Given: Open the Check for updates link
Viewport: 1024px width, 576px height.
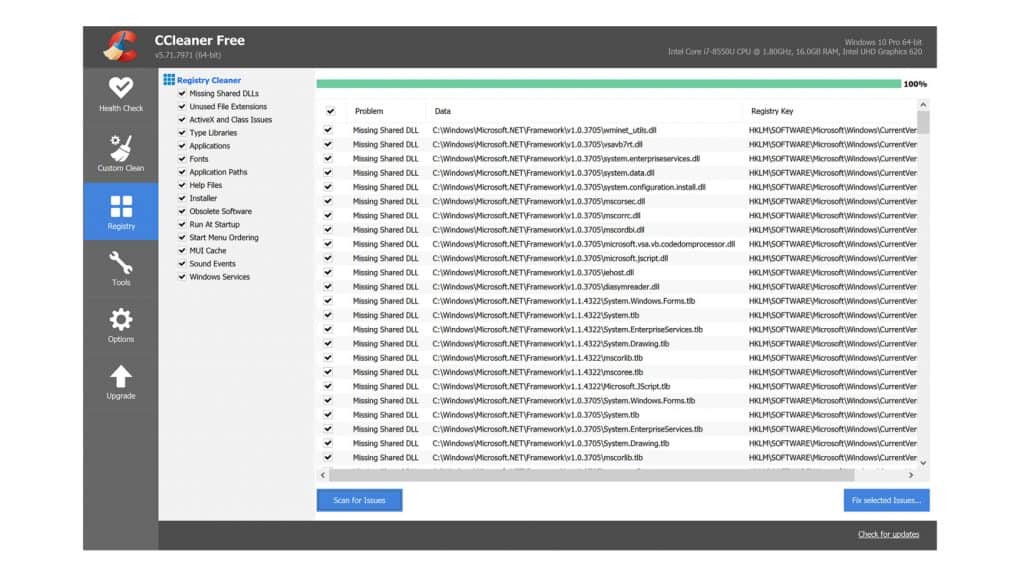Looking at the screenshot, I should point(888,534).
